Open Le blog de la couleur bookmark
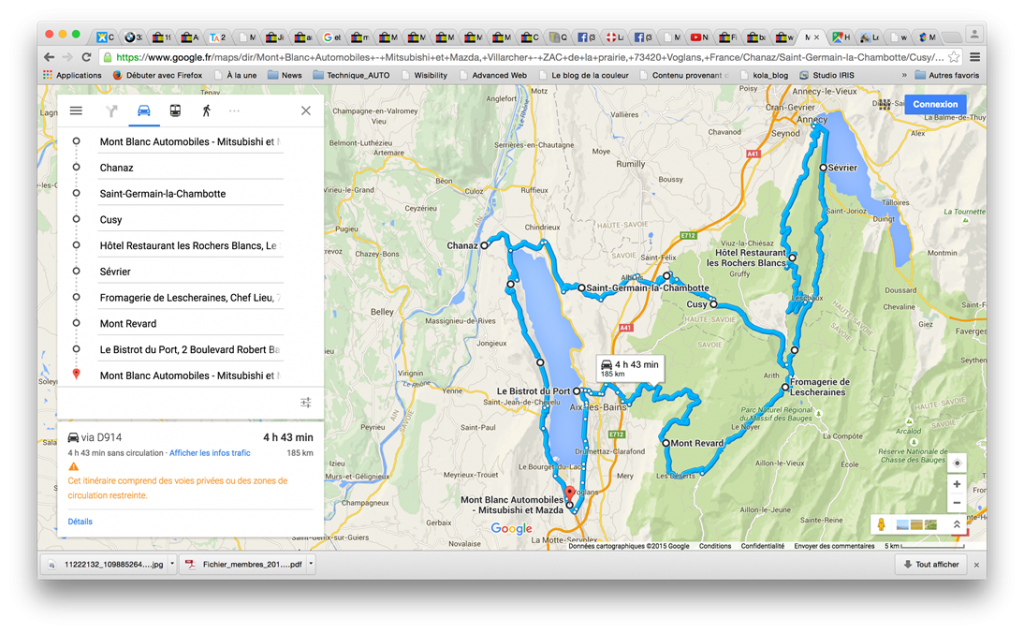 coord(583,75)
